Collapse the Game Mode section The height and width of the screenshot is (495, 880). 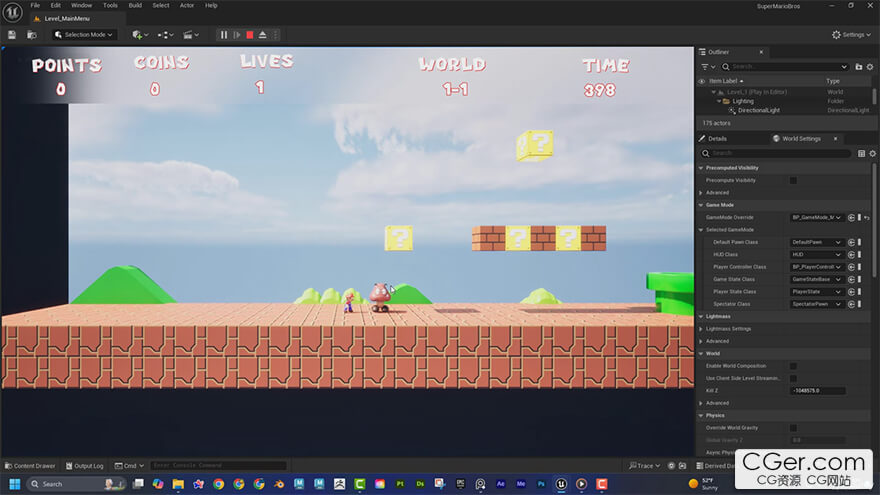pos(701,205)
